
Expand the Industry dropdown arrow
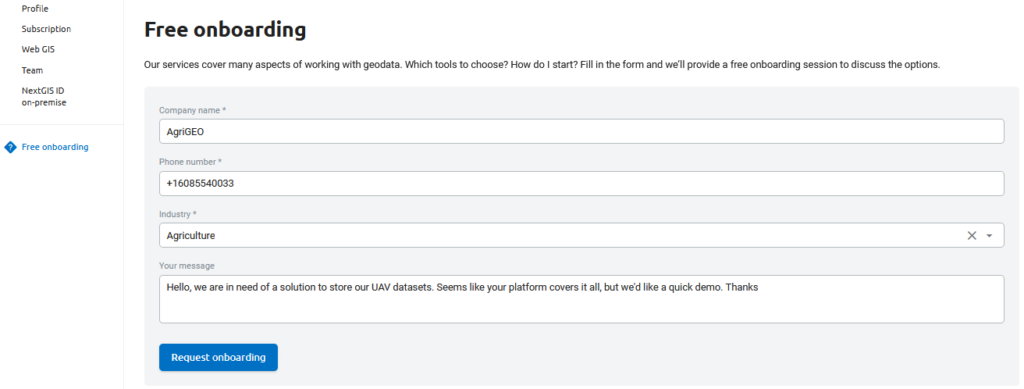coord(989,236)
